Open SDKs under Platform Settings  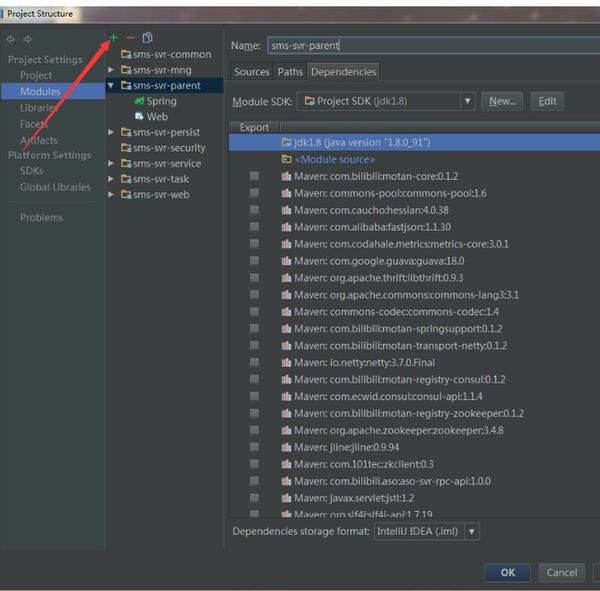pos(31,171)
